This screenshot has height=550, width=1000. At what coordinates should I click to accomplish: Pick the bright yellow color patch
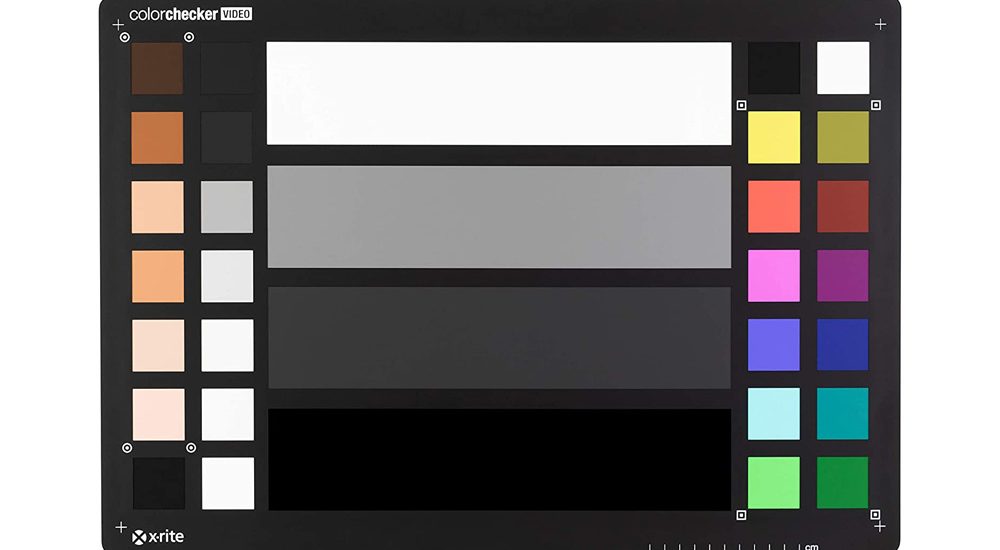coord(774,137)
